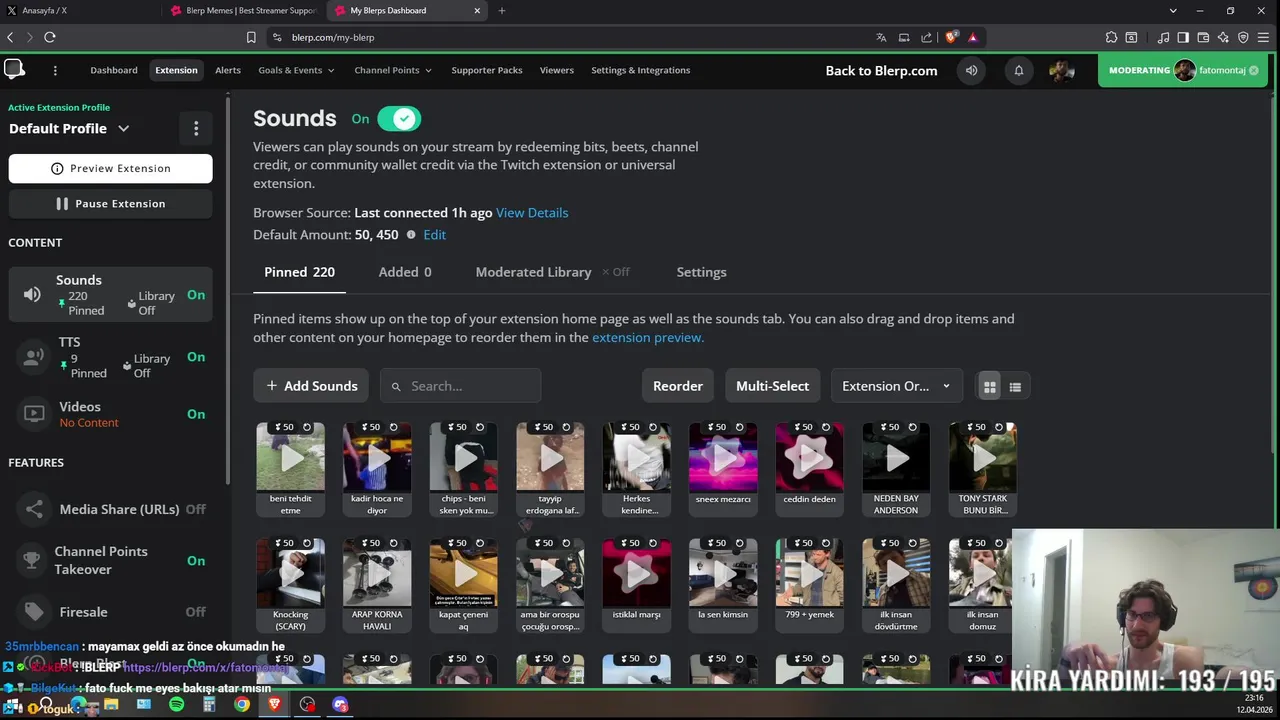Open the user avatar beside the bell

click(x=1061, y=70)
